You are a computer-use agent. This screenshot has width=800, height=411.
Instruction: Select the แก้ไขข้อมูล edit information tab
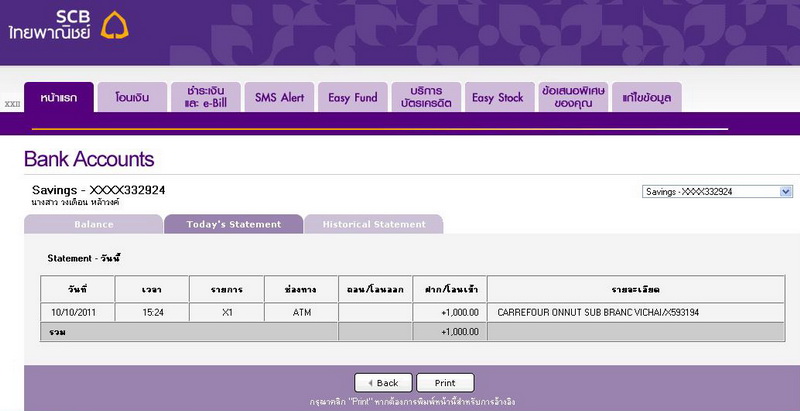pos(646,98)
